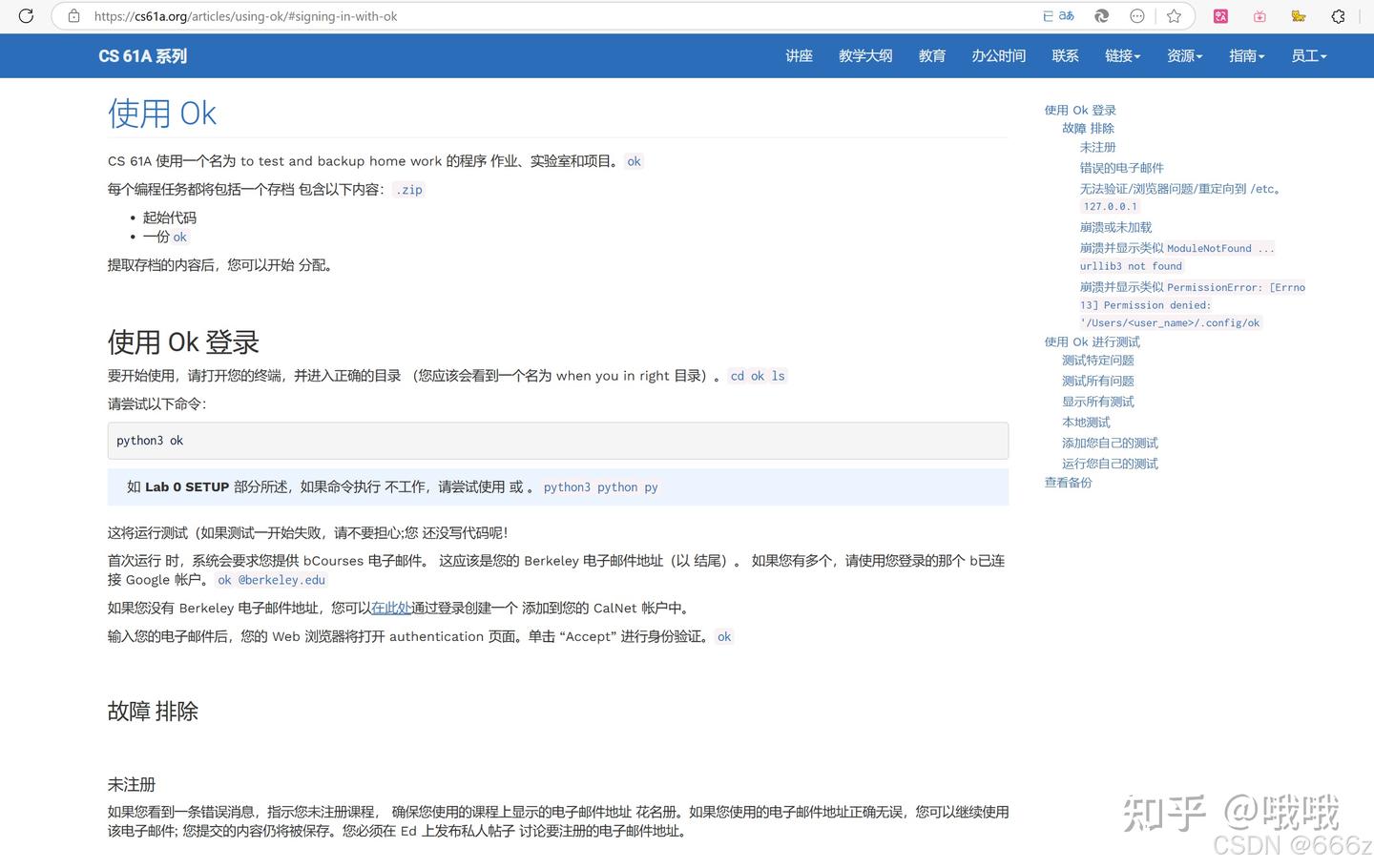
Task: Open the pink translator extension
Action: click(1220, 16)
